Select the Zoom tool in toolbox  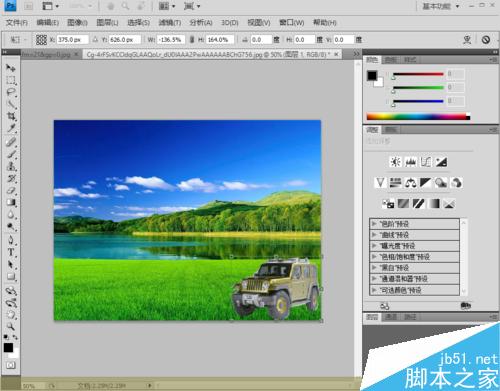coord(11,326)
